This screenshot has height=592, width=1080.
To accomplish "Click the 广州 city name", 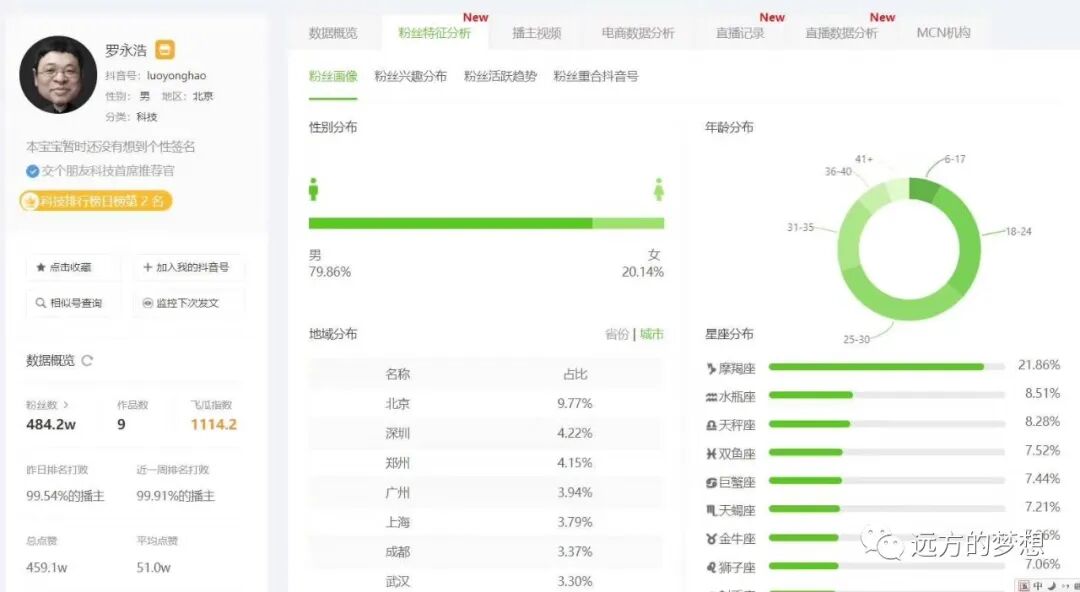I will click(x=397, y=493).
